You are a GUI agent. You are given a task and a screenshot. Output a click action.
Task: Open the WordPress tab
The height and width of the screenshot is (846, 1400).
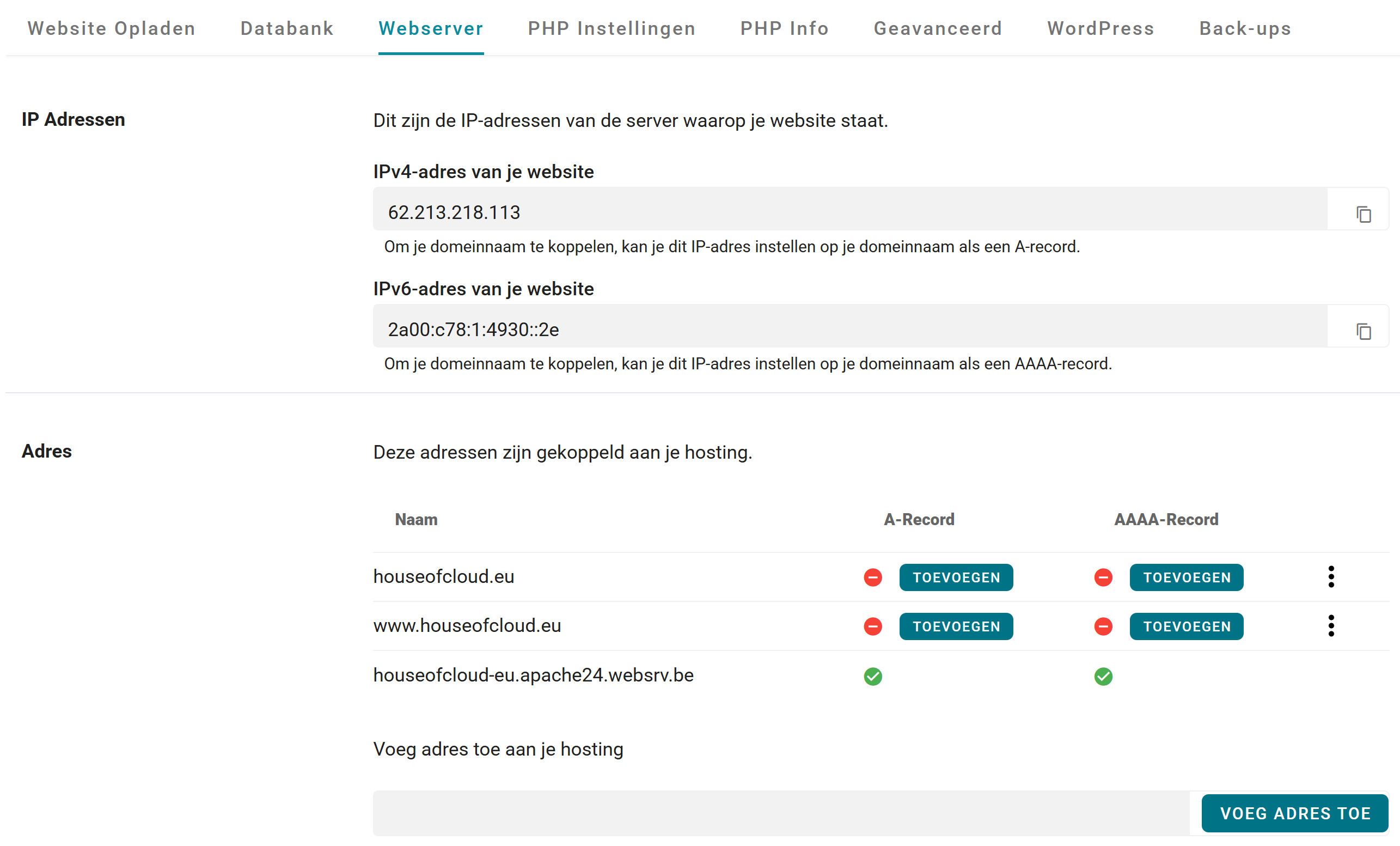coord(1101,28)
